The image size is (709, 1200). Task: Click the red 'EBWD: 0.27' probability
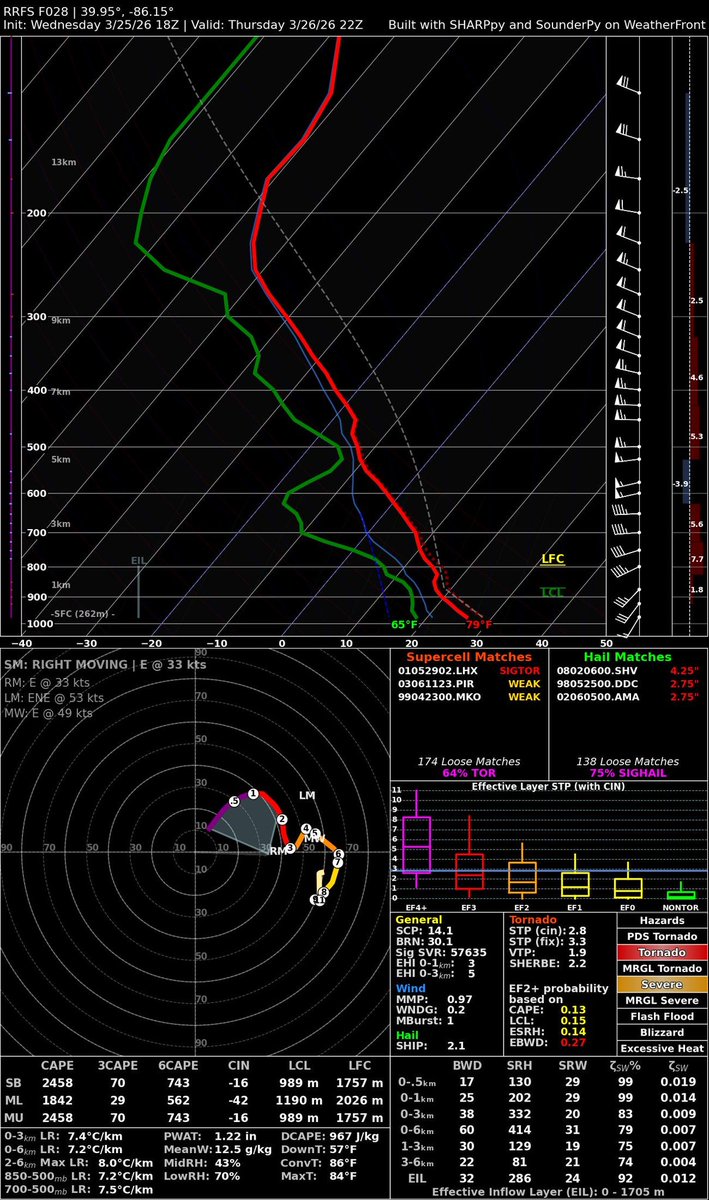549,1042
